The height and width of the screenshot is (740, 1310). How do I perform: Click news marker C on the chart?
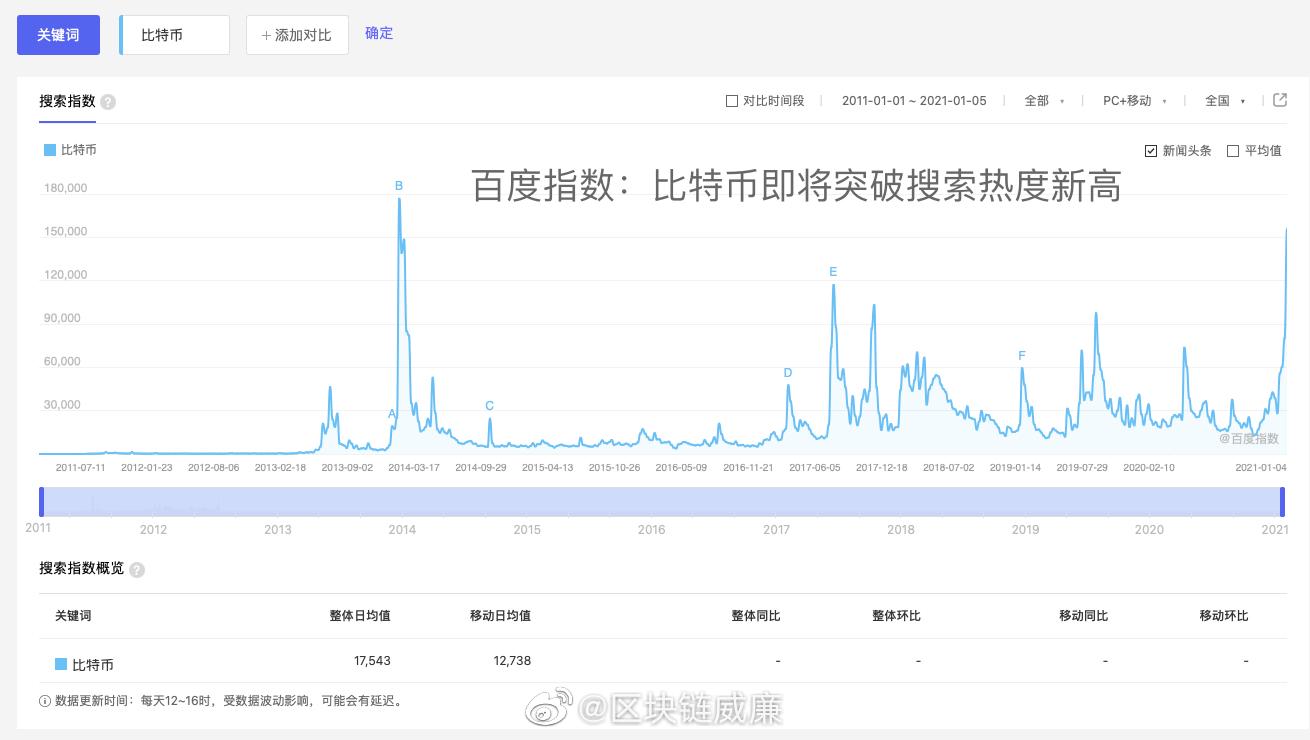pos(489,406)
